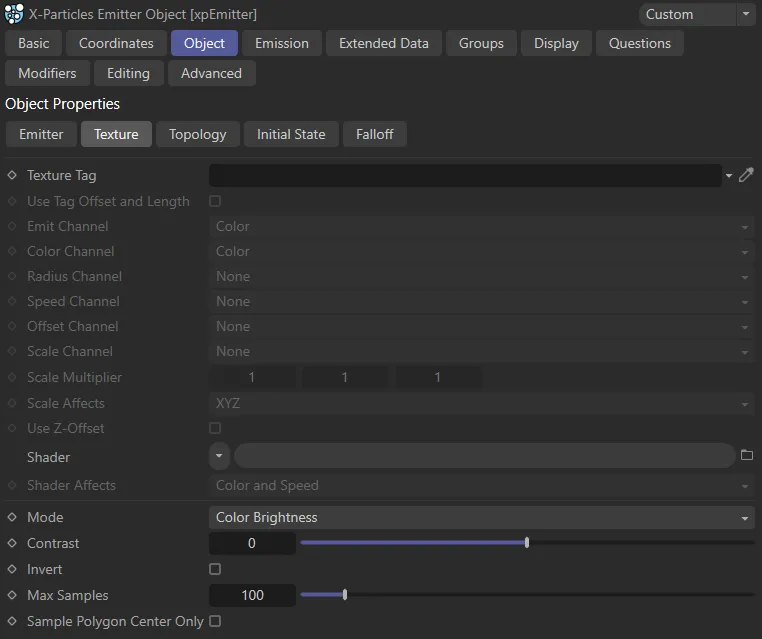762x639 pixels.
Task: Click the Contrast keyframe diamond
Action: pyautogui.click(x=12, y=543)
